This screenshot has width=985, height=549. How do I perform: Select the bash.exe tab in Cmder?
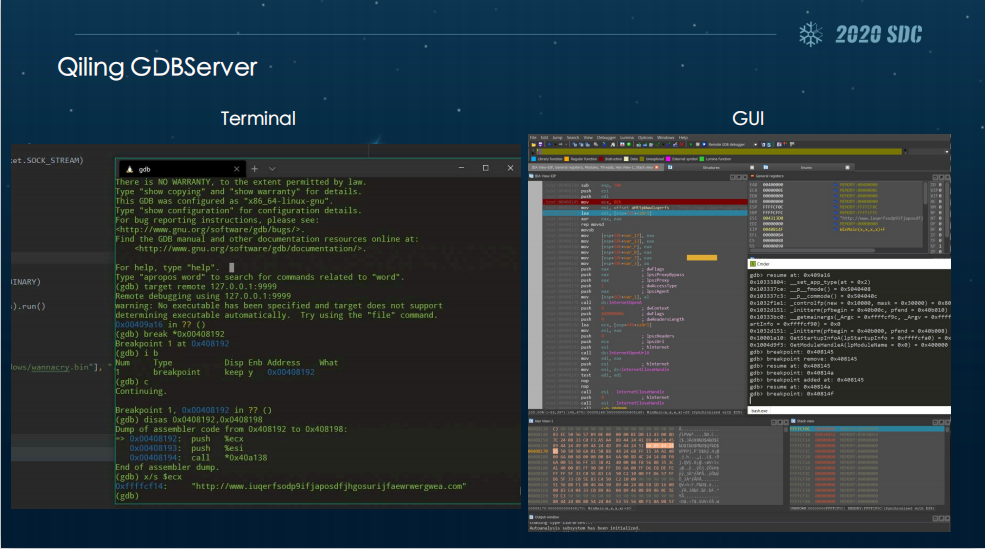pos(759,410)
